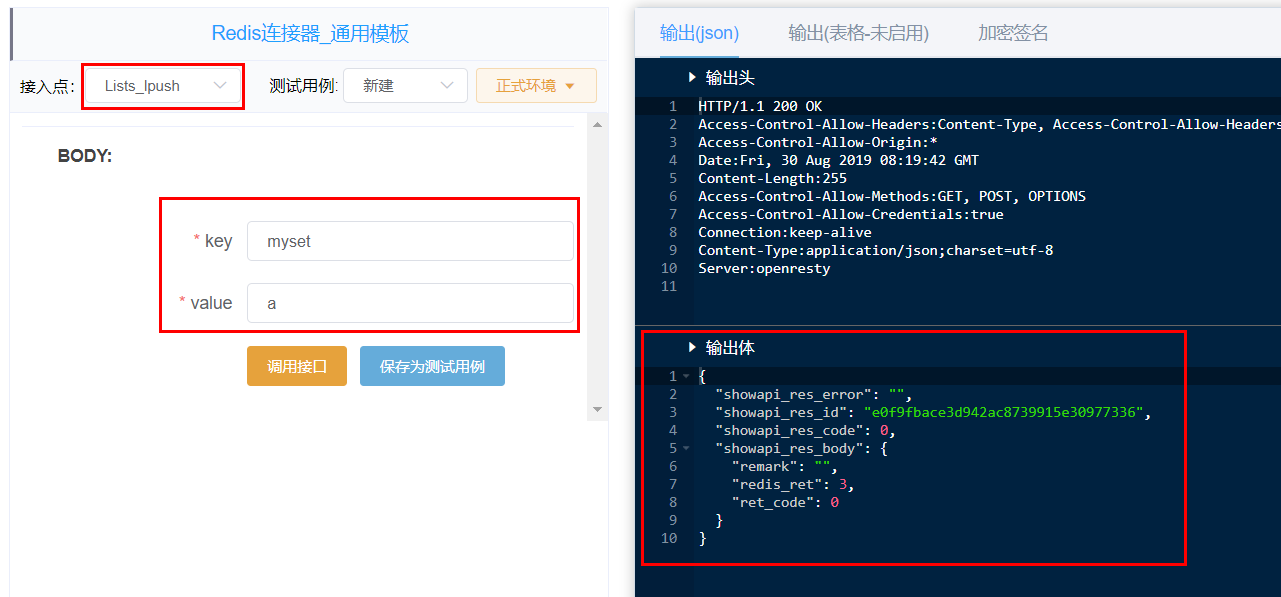Click the Redis连接器_通用模板 title
The height and width of the screenshot is (597, 1281).
coord(310,34)
